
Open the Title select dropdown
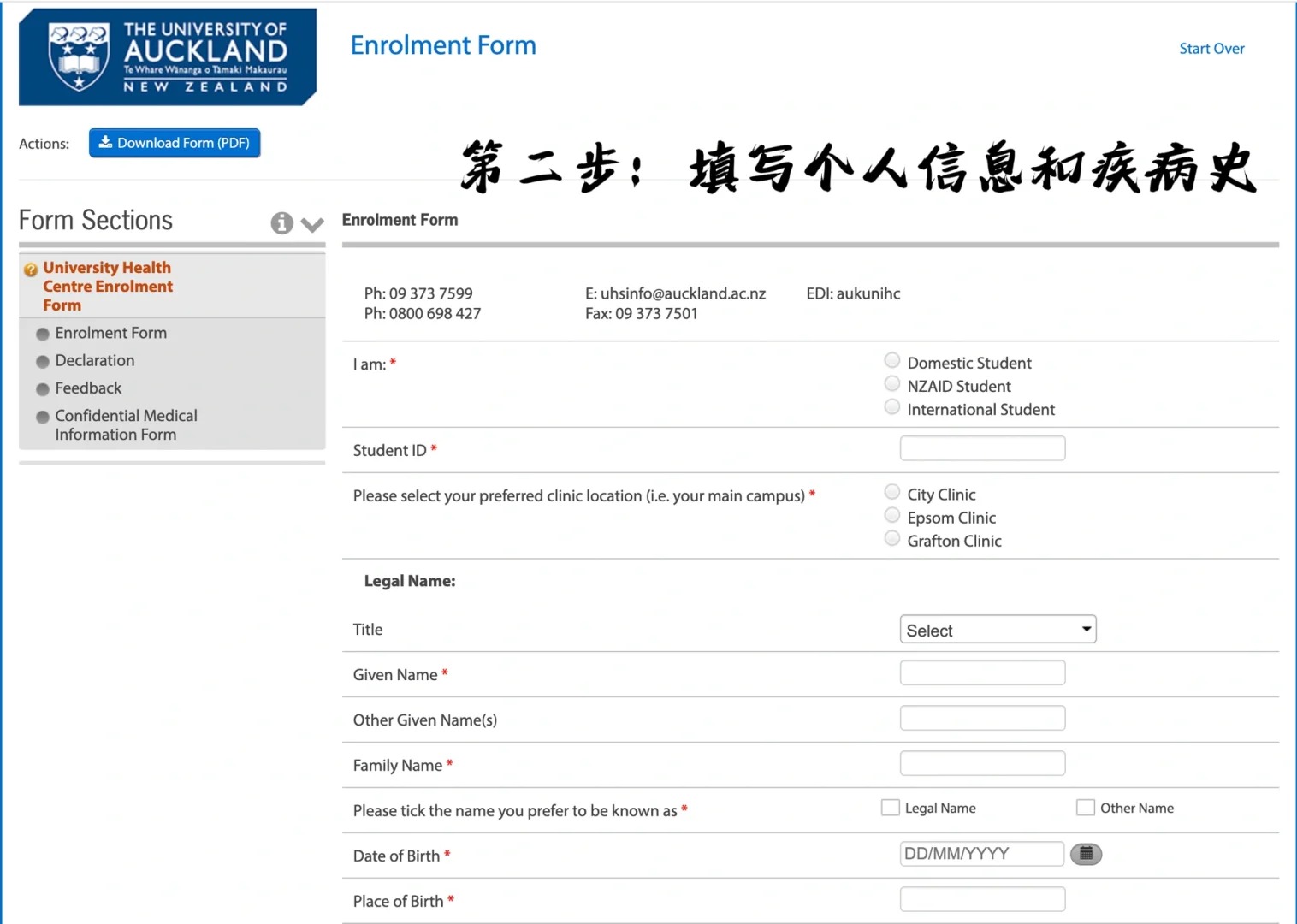[998, 630]
